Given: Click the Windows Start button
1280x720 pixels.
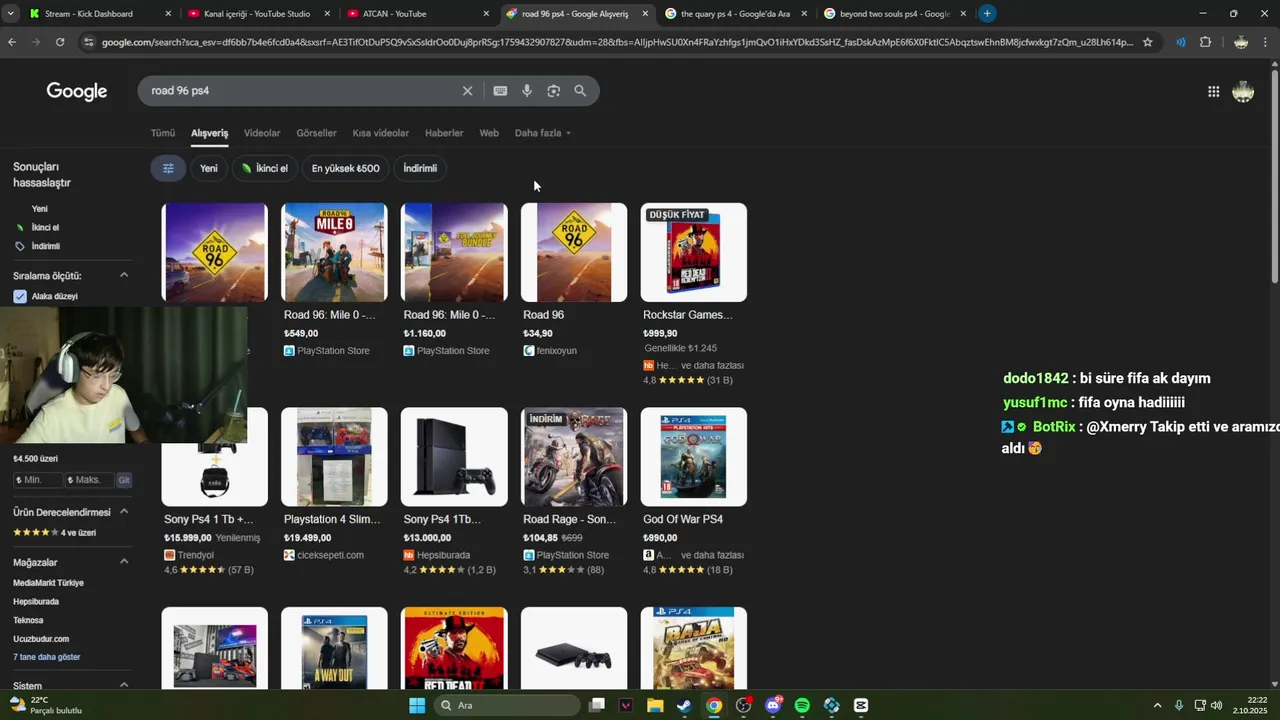Looking at the screenshot, I should (417, 705).
